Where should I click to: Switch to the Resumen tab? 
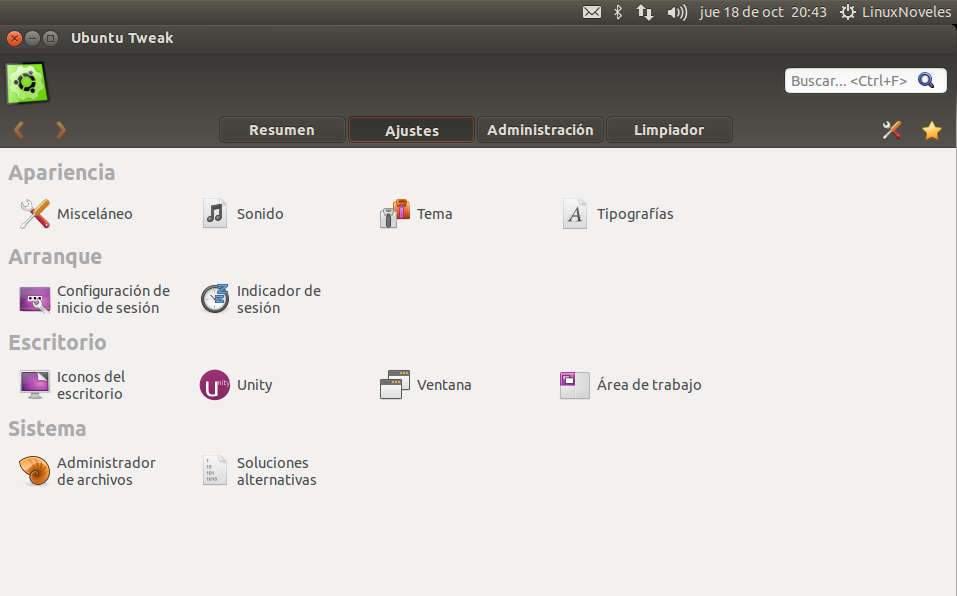pos(282,129)
